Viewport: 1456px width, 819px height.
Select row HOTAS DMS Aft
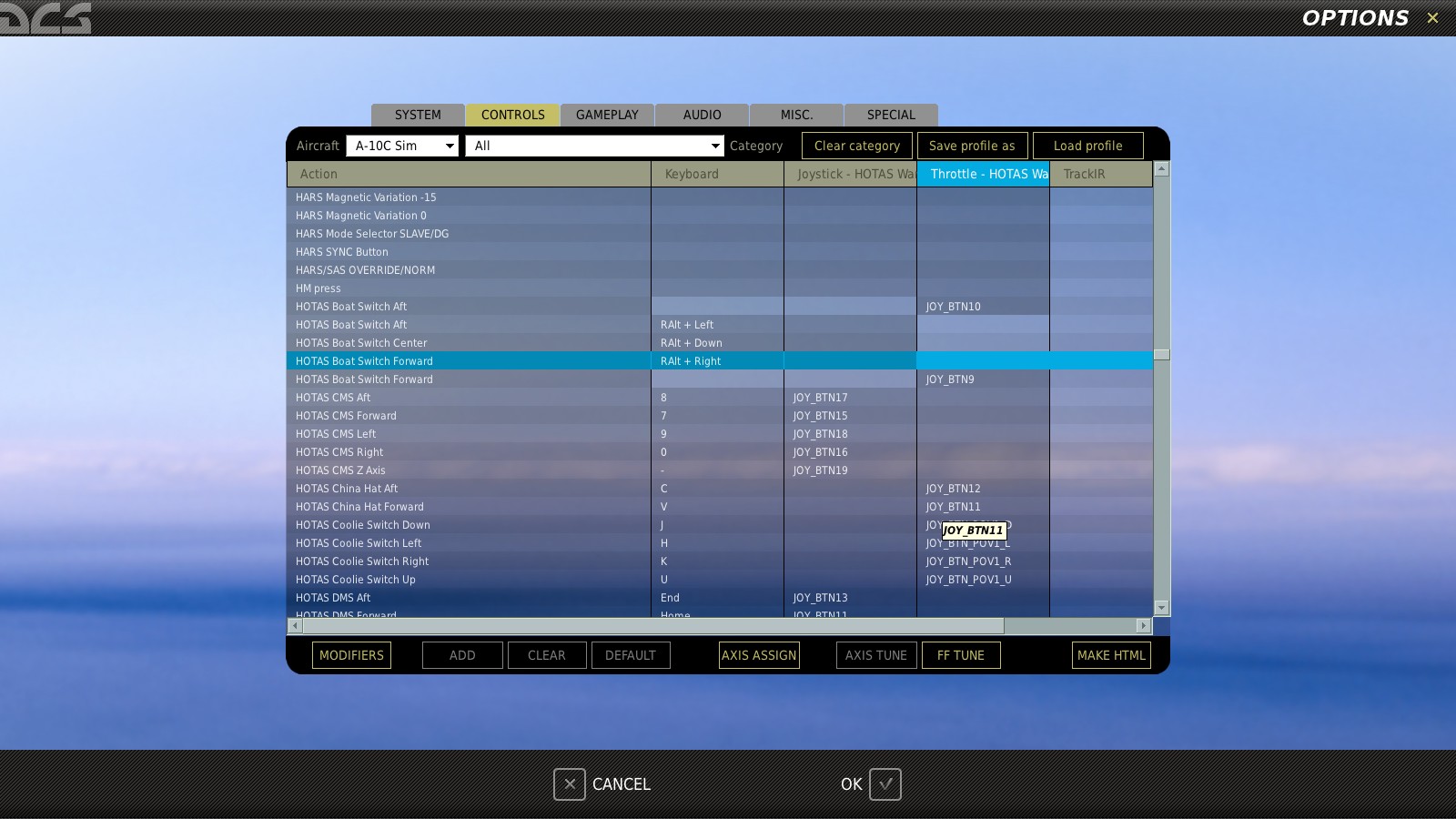[x=720, y=598]
